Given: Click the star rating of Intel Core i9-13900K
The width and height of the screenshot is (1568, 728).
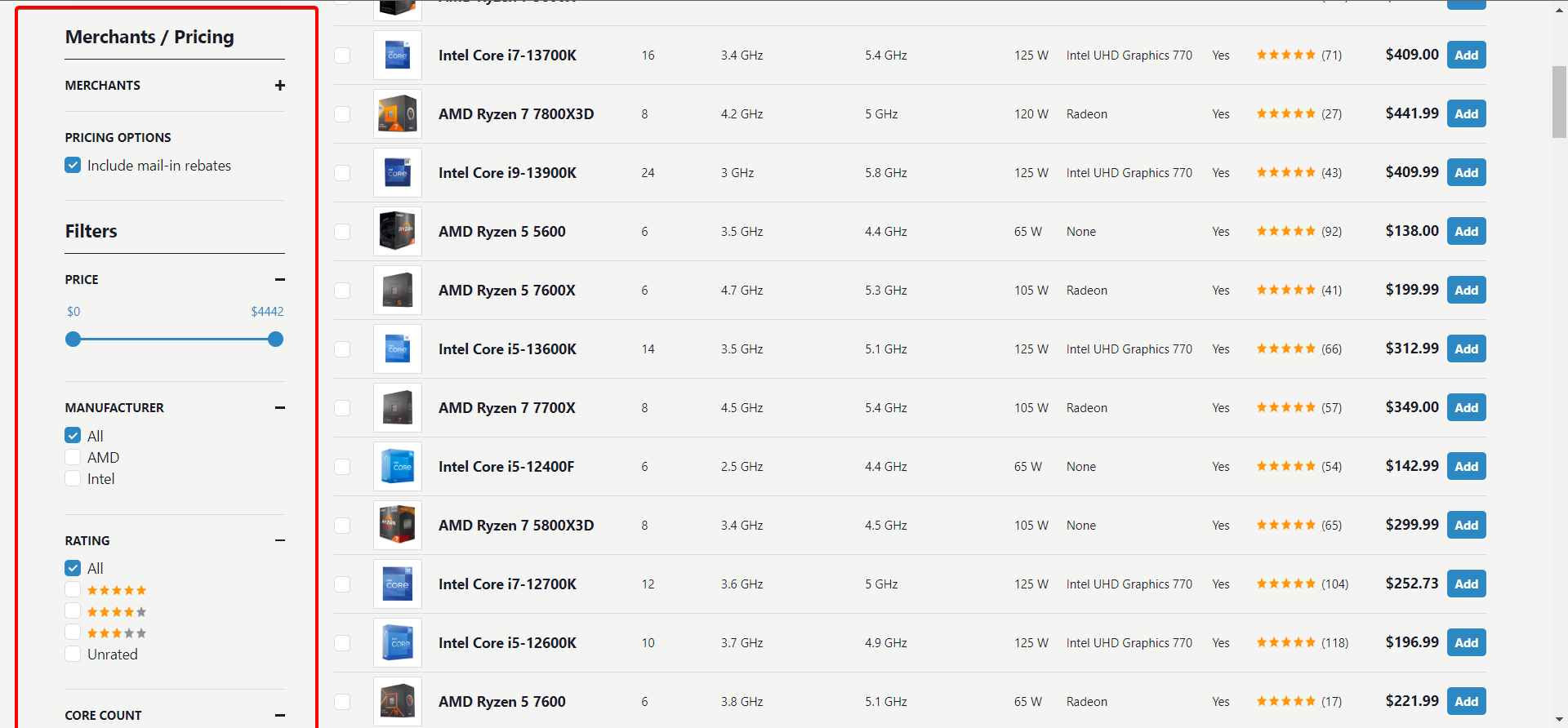Looking at the screenshot, I should click(1285, 173).
